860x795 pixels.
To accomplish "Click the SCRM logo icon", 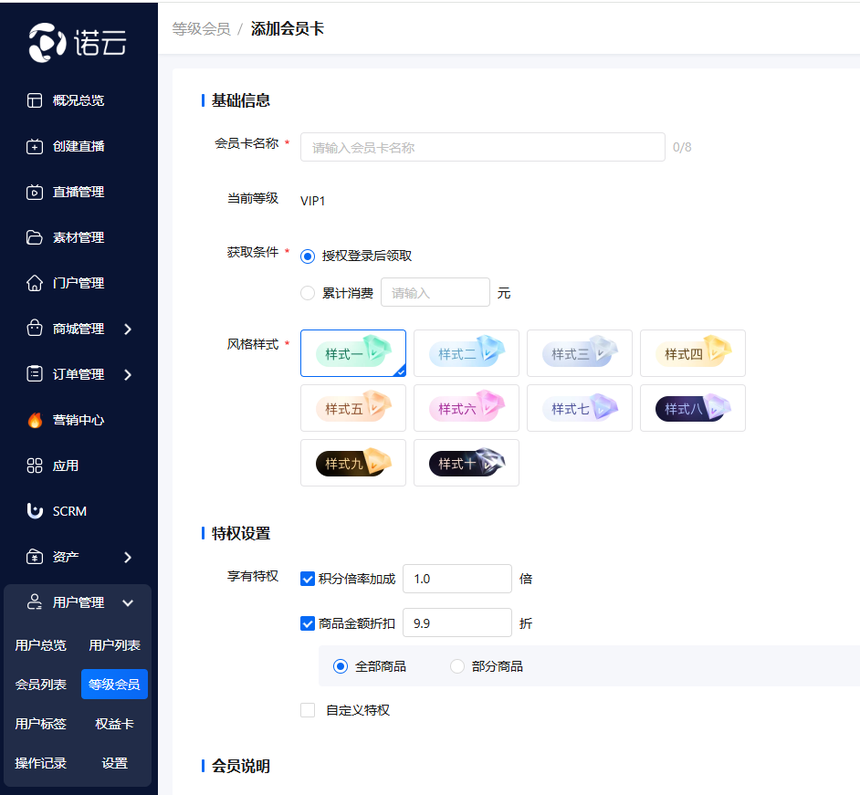I will pyautogui.click(x=34, y=511).
